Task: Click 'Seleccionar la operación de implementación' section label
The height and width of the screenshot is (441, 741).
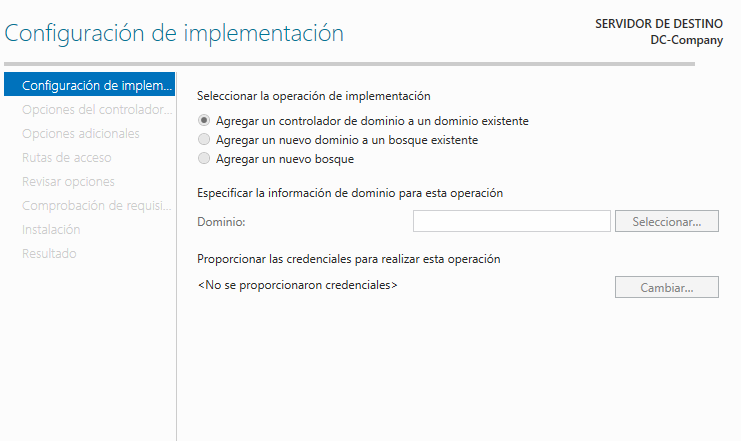Action: tap(314, 96)
